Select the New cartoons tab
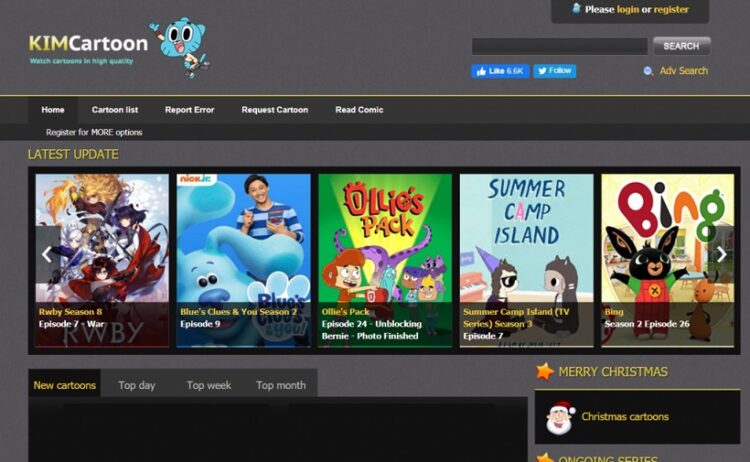 click(x=65, y=385)
